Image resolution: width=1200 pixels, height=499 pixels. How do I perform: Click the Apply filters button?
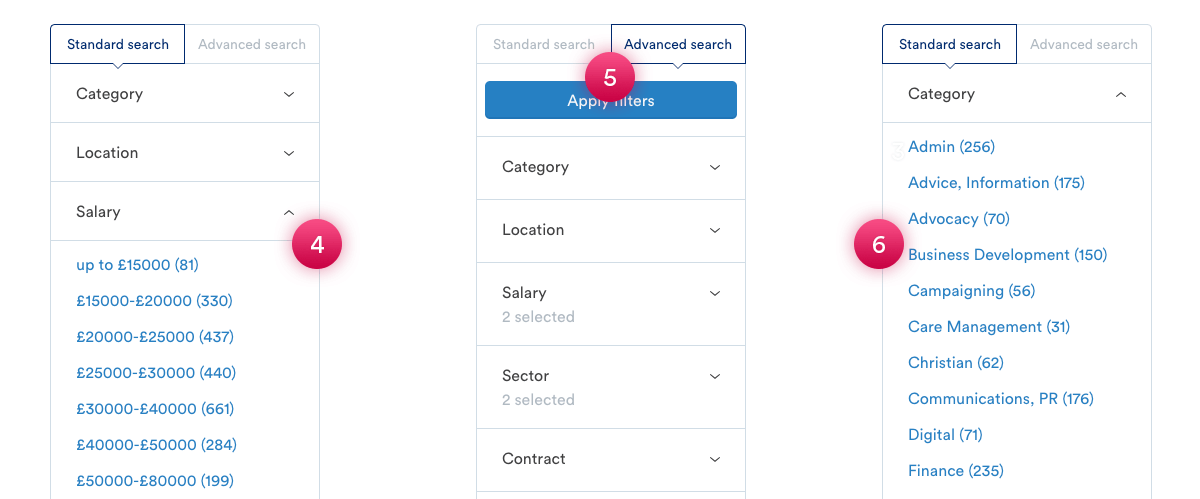tap(611, 100)
